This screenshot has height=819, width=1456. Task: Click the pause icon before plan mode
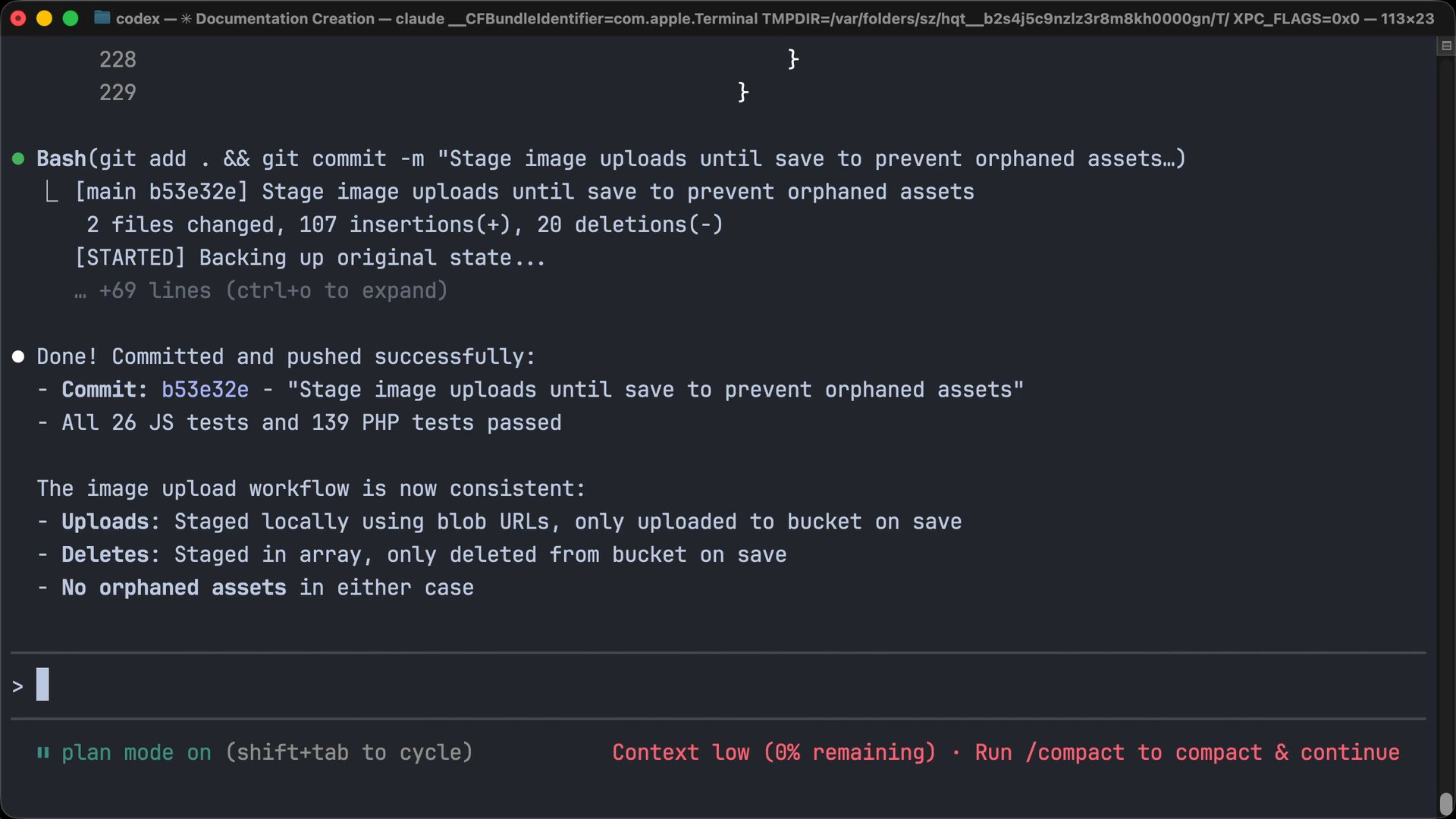pyautogui.click(x=43, y=753)
